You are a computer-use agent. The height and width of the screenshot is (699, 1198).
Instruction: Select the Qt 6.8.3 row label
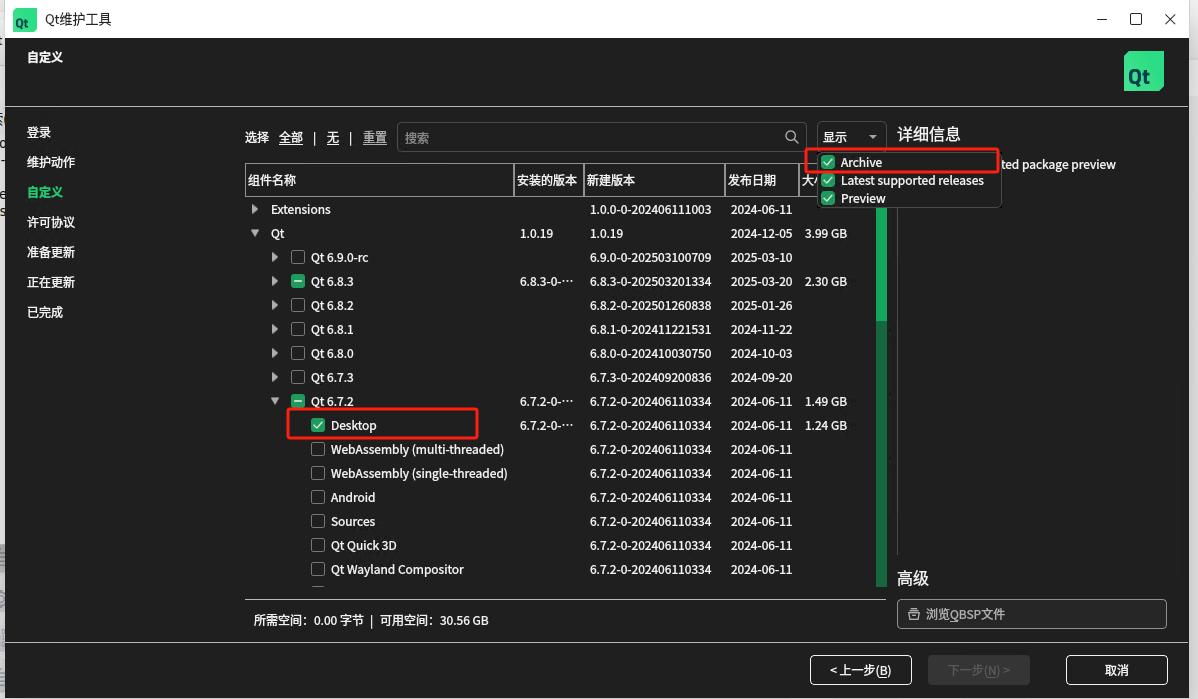332,281
